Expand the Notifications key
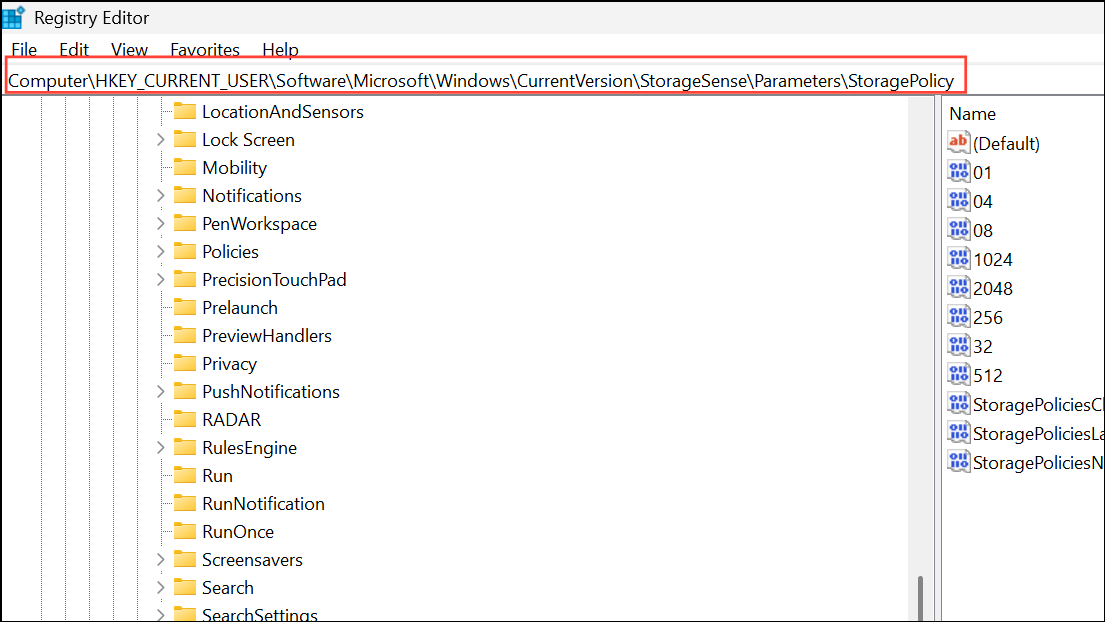 [161, 196]
